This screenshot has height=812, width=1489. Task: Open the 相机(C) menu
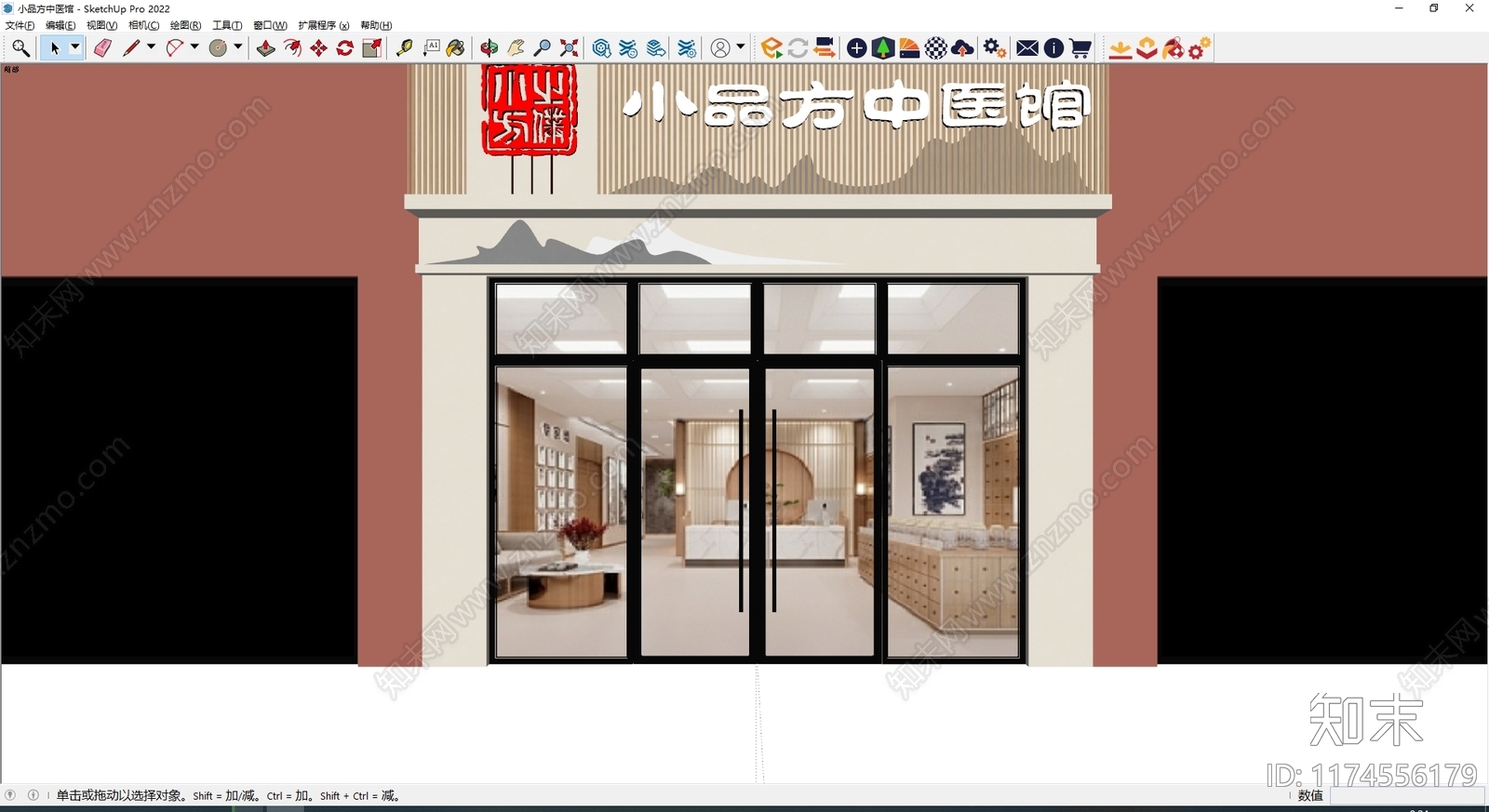click(143, 25)
